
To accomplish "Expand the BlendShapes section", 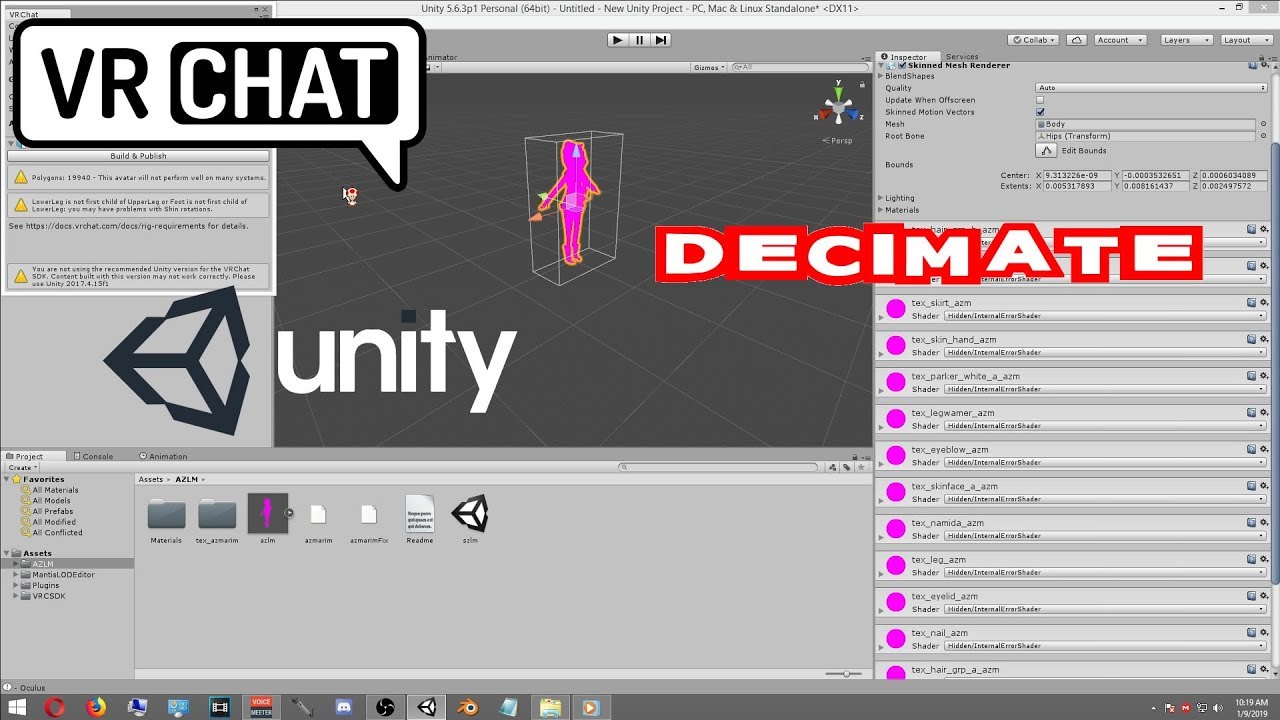I will pos(881,76).
